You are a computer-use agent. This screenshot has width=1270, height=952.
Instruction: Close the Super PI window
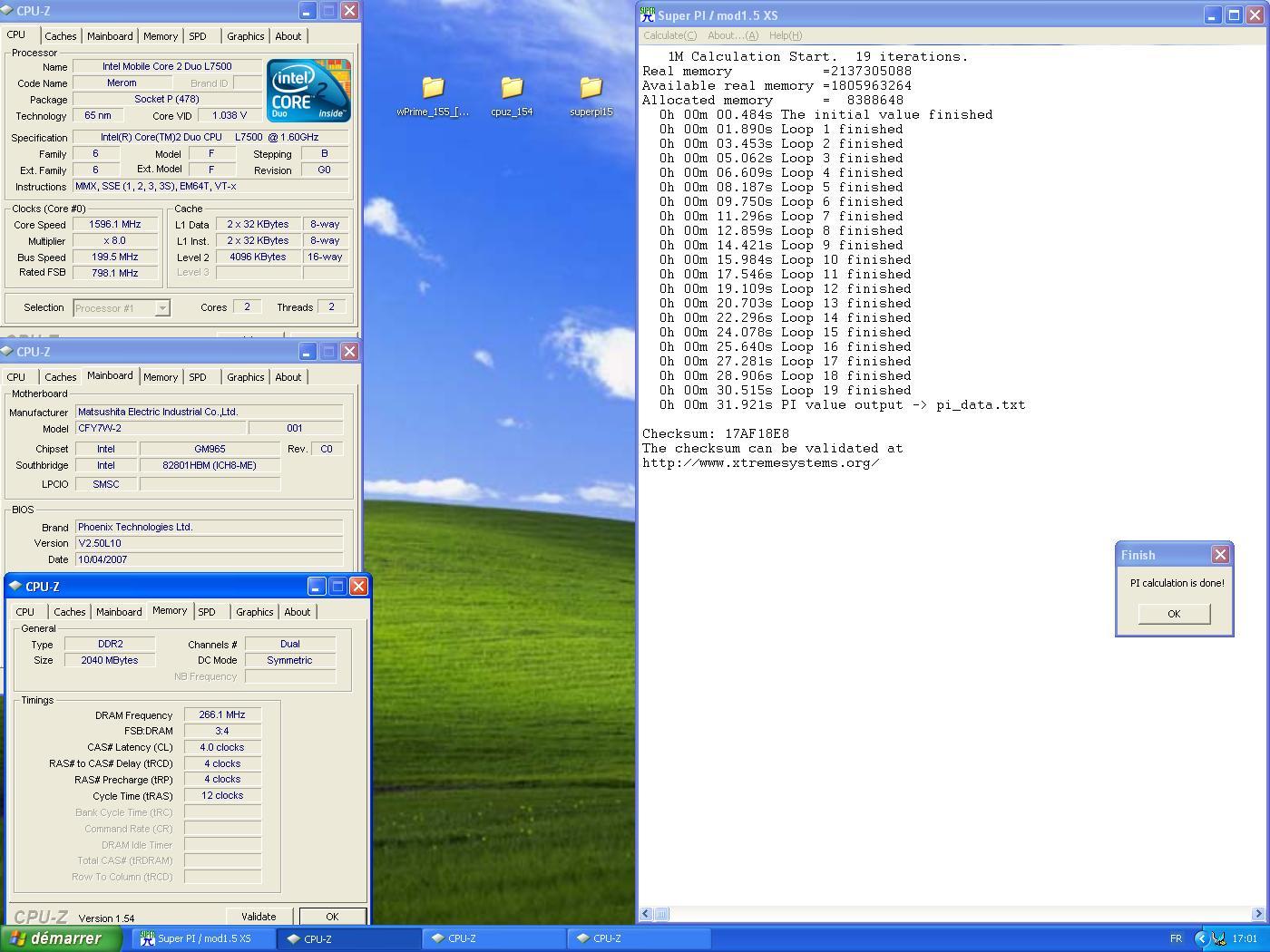1255,15
